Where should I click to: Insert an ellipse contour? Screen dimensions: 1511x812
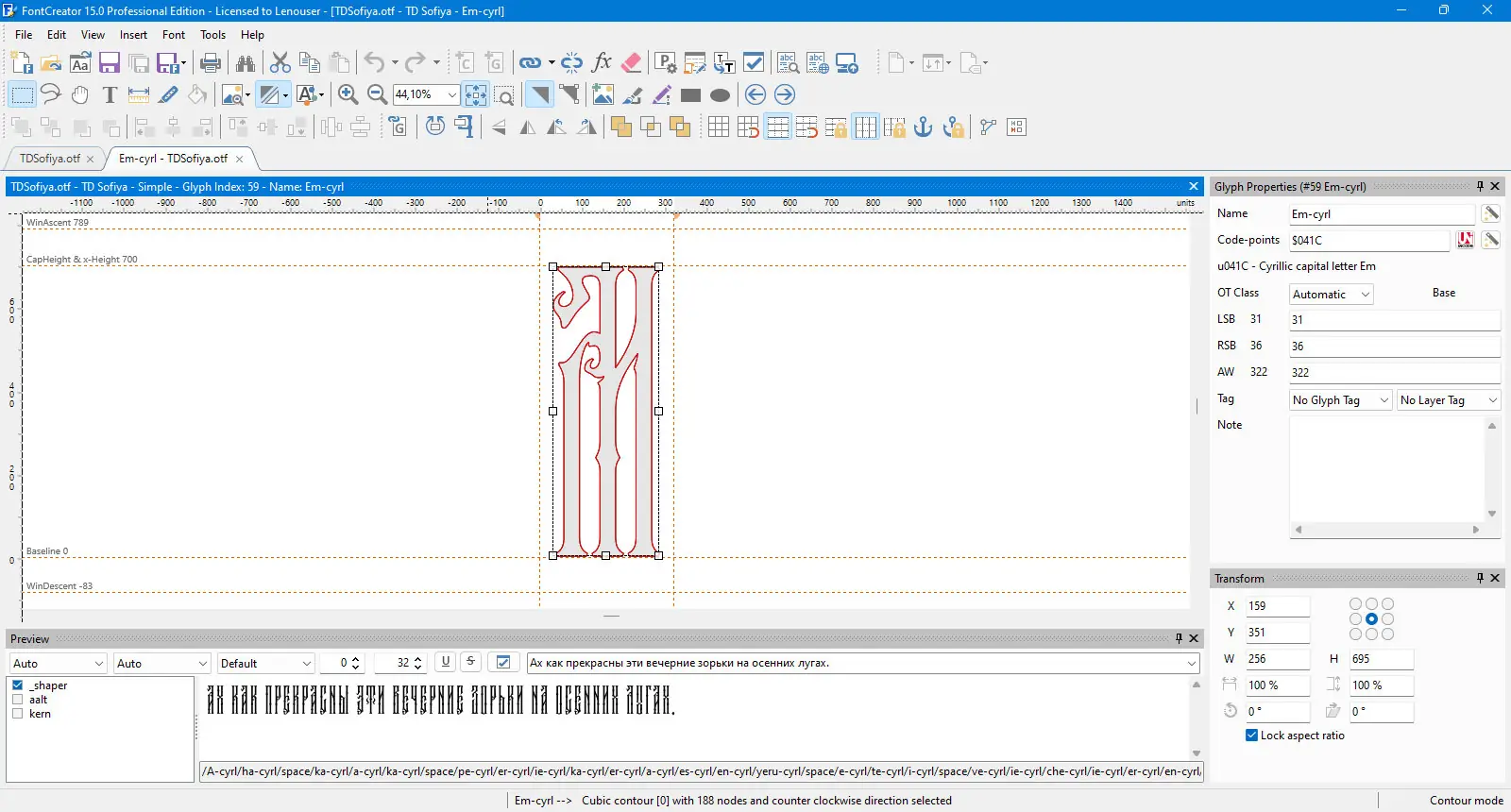[720, 94]
